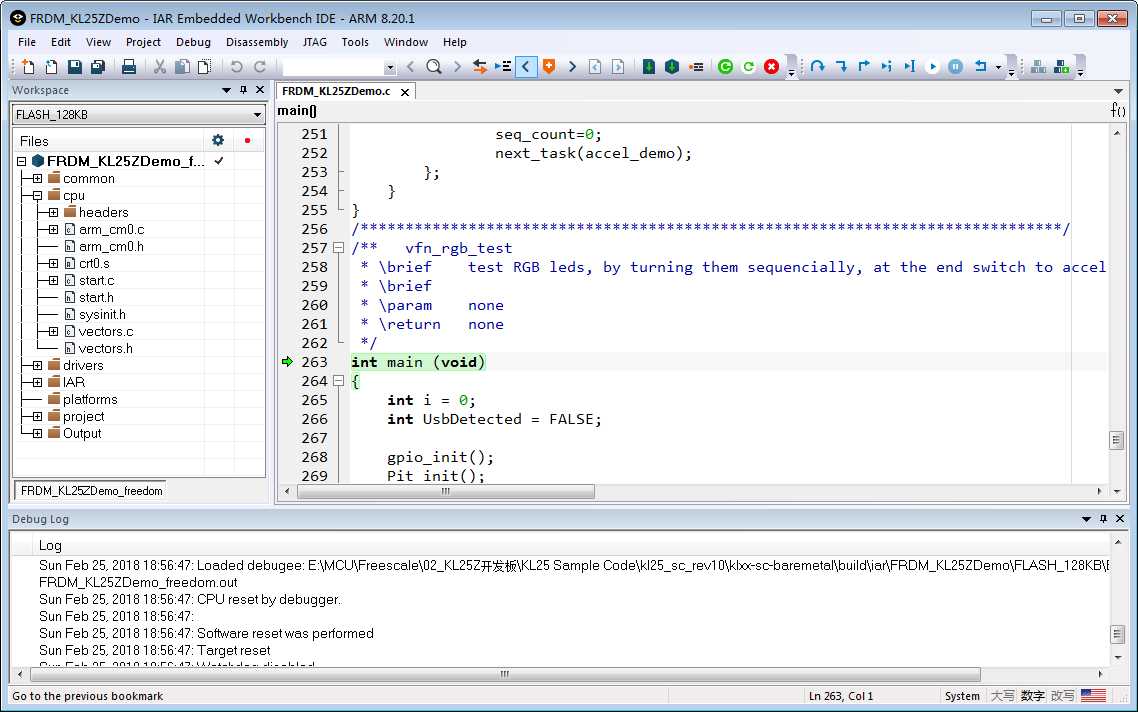Collapse the code fold at line 264

[338, 380]
